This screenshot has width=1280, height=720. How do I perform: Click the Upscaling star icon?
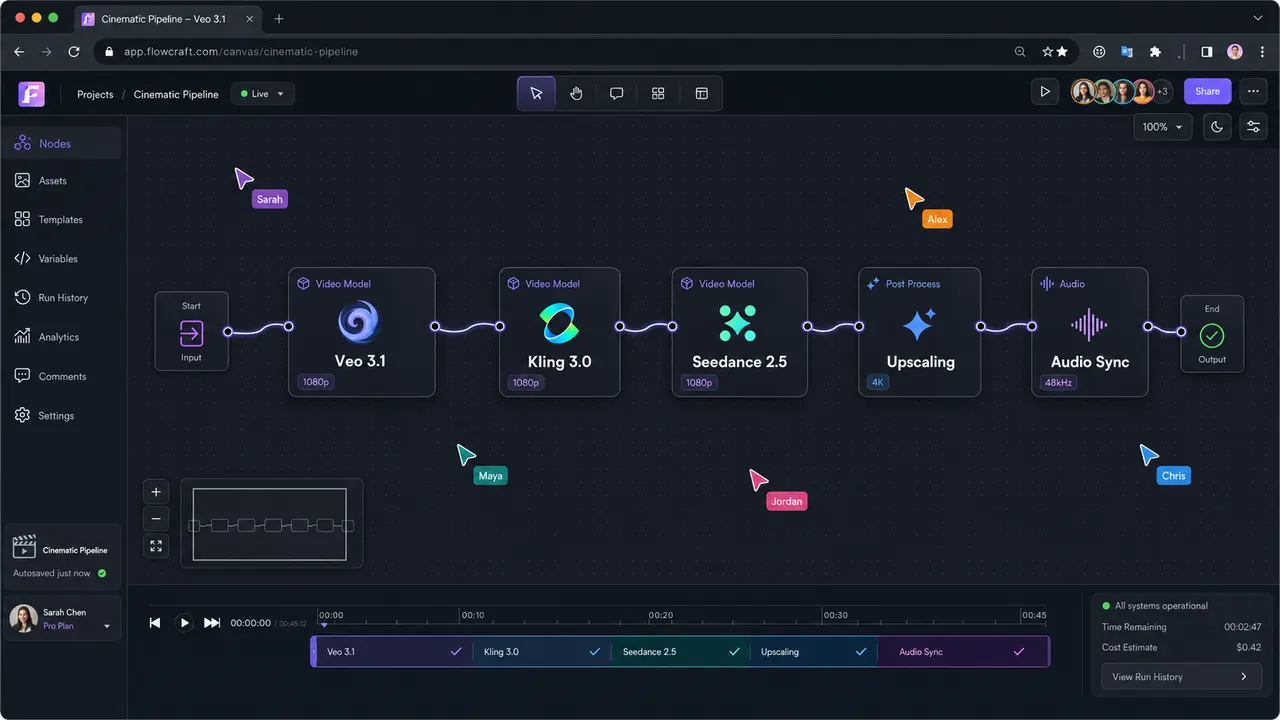pyautogui.click(x=919, y=324)
